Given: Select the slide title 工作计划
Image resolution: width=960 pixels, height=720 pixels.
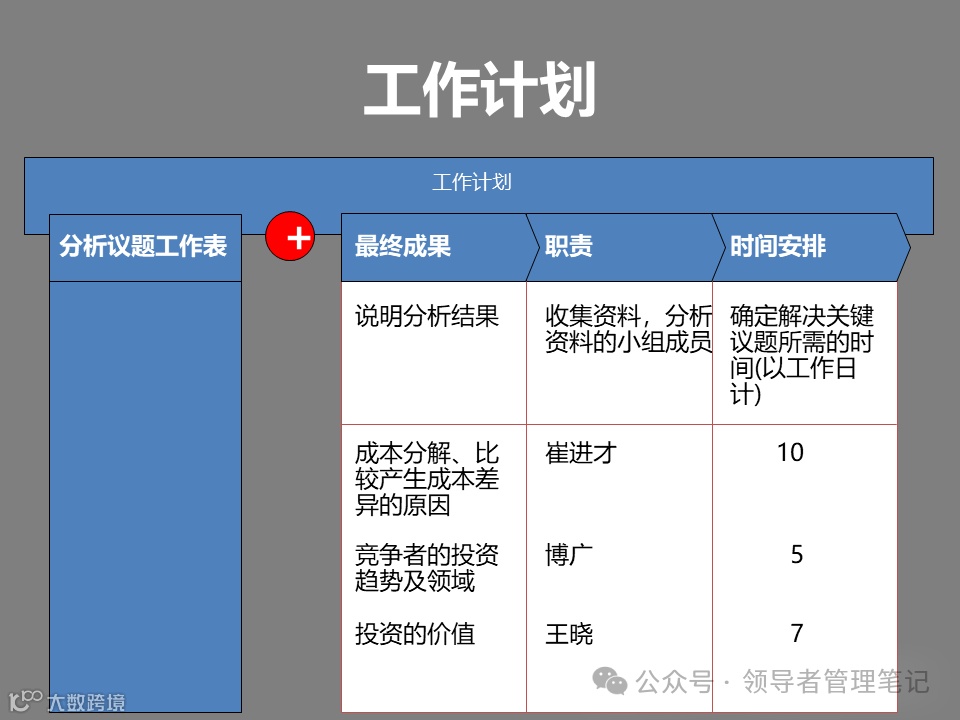Looking at the screenshot, I should 480,89.
